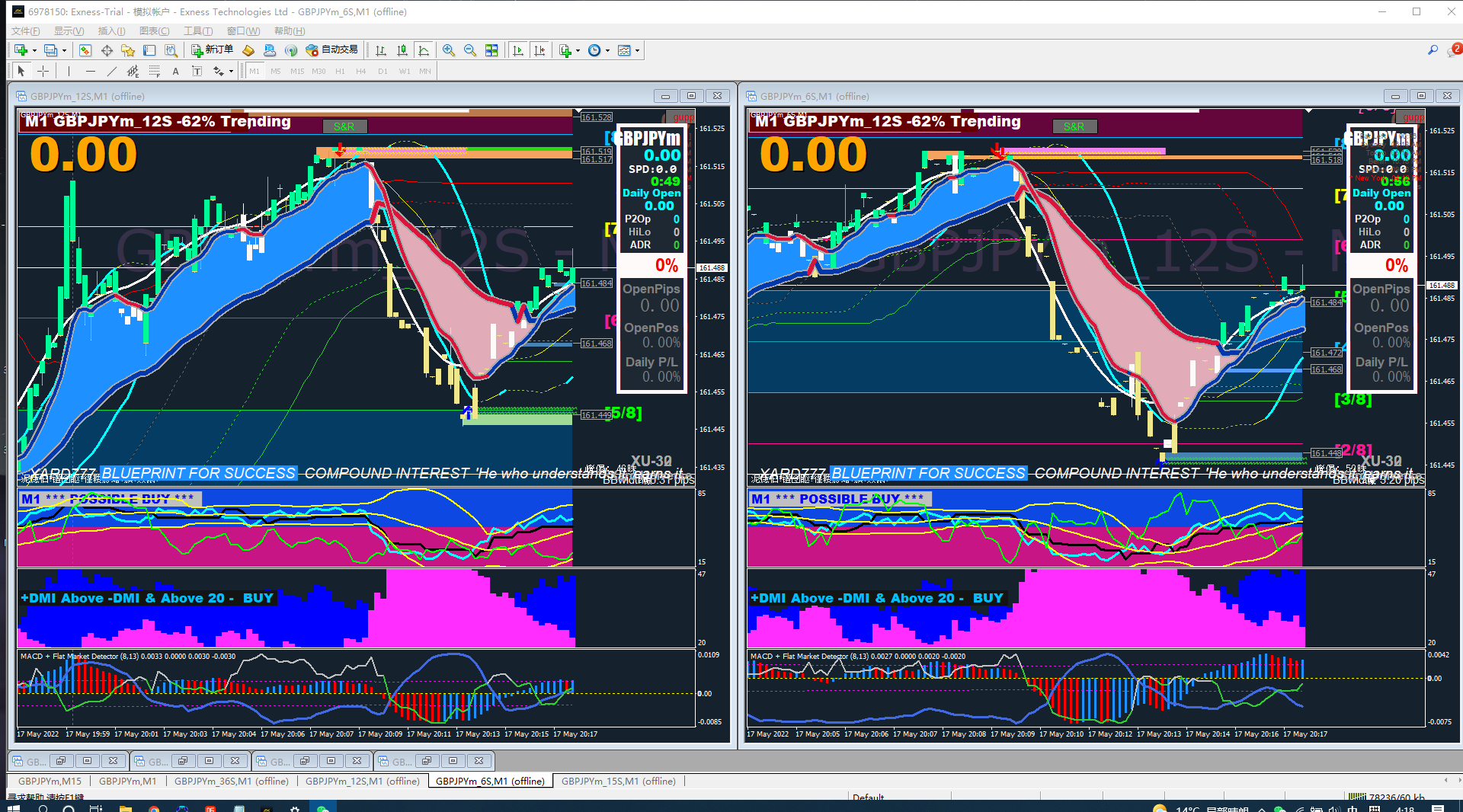The height and width of the screenshot is (812, 1463).
Task: Toggle 自动交易 (AutoTrading) on the toolbar
Action: tap(331, 50)
